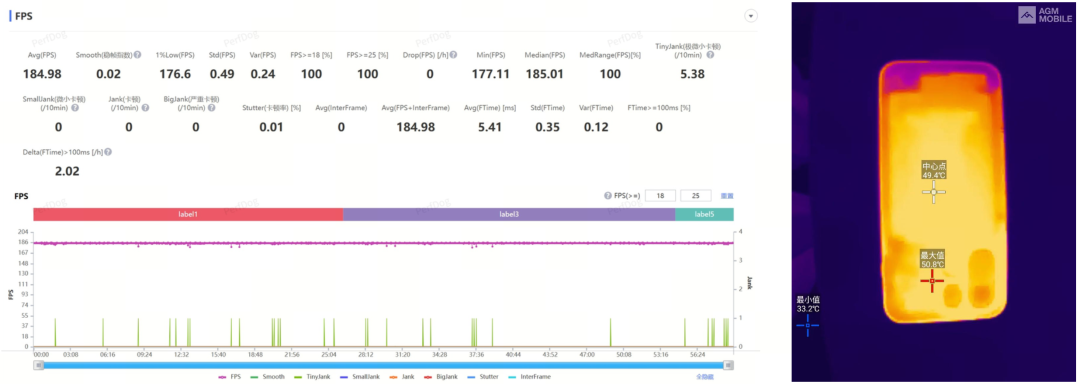
Task: Click the Avg(FTime) value 5.41
Action: tap(490, 127)
